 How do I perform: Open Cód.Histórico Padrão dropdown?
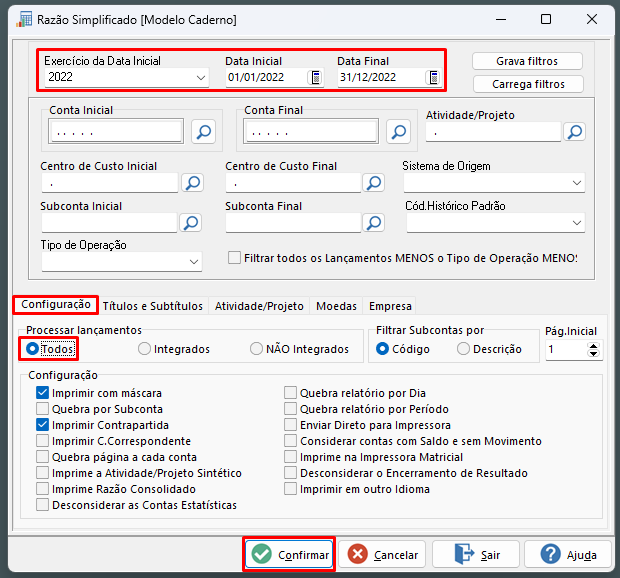(577, 223)
